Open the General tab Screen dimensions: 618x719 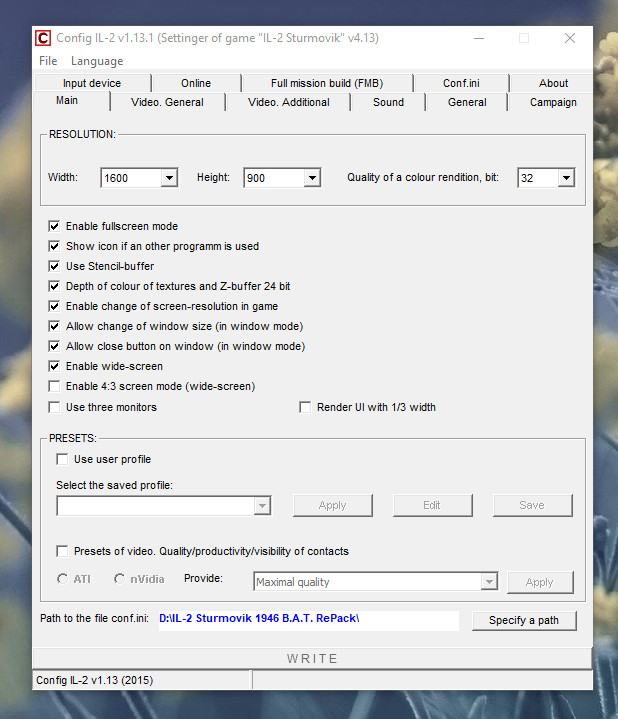pos(467,102)
